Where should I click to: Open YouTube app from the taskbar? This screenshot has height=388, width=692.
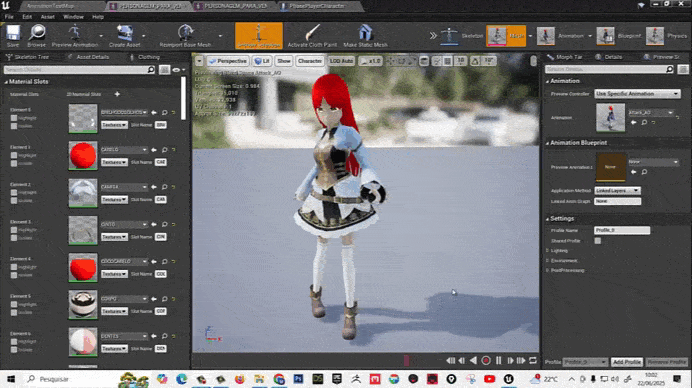tap(489, 379)
